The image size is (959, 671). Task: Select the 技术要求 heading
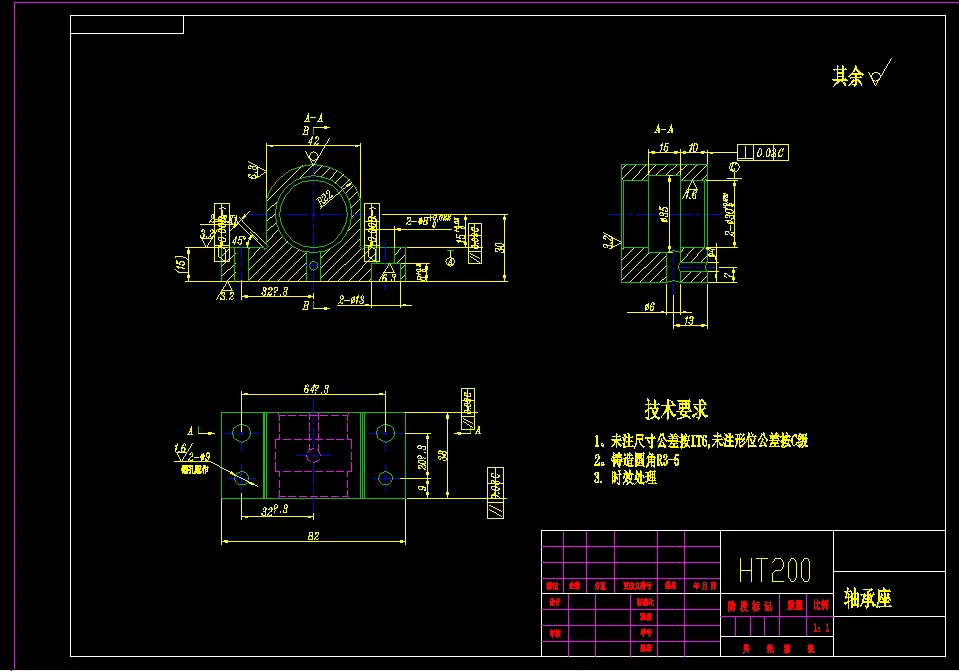[x=676, y=409]
